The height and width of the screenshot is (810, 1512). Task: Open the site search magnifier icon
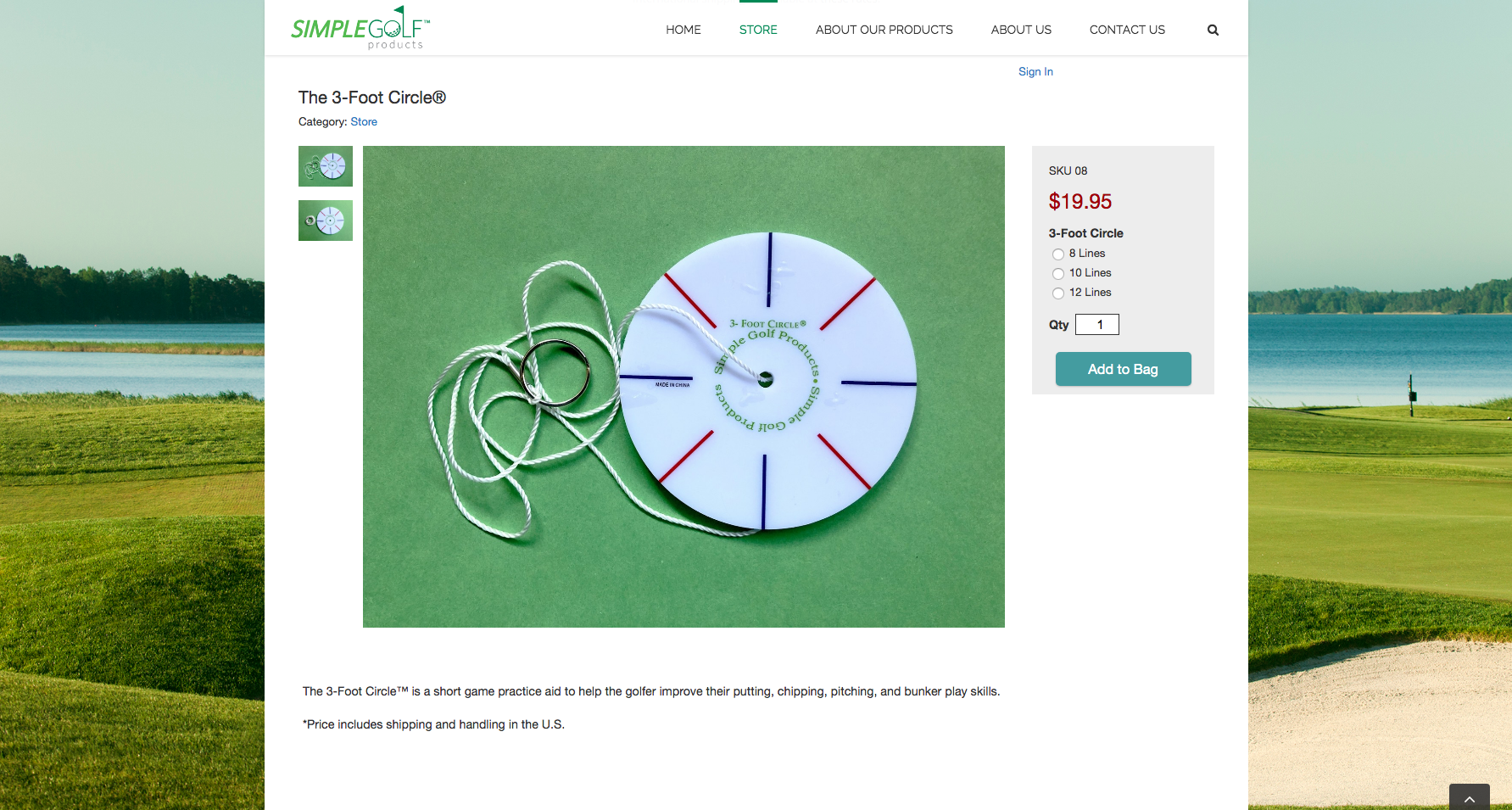[x=1213, y=30]
